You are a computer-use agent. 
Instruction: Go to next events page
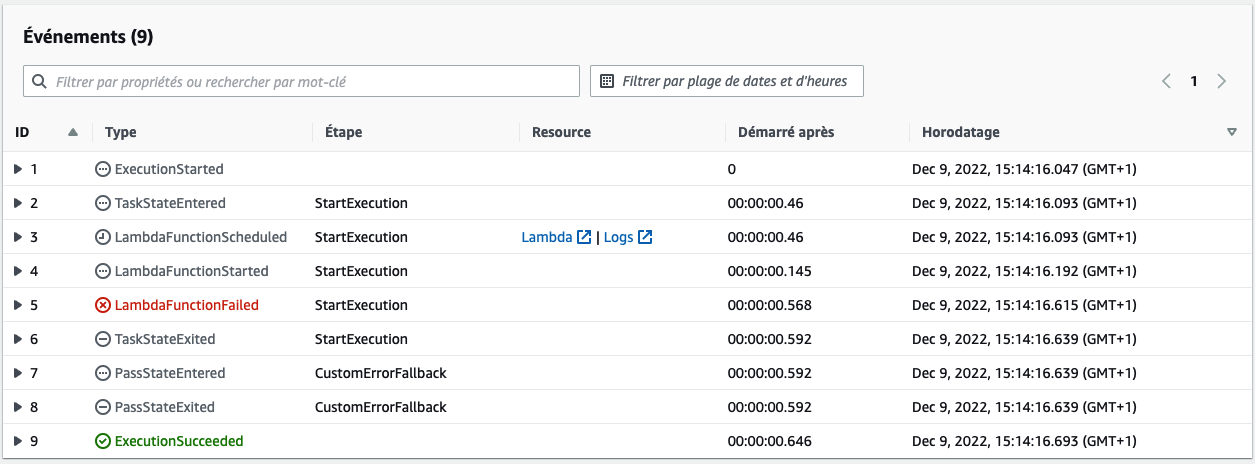pos(1222,82)
